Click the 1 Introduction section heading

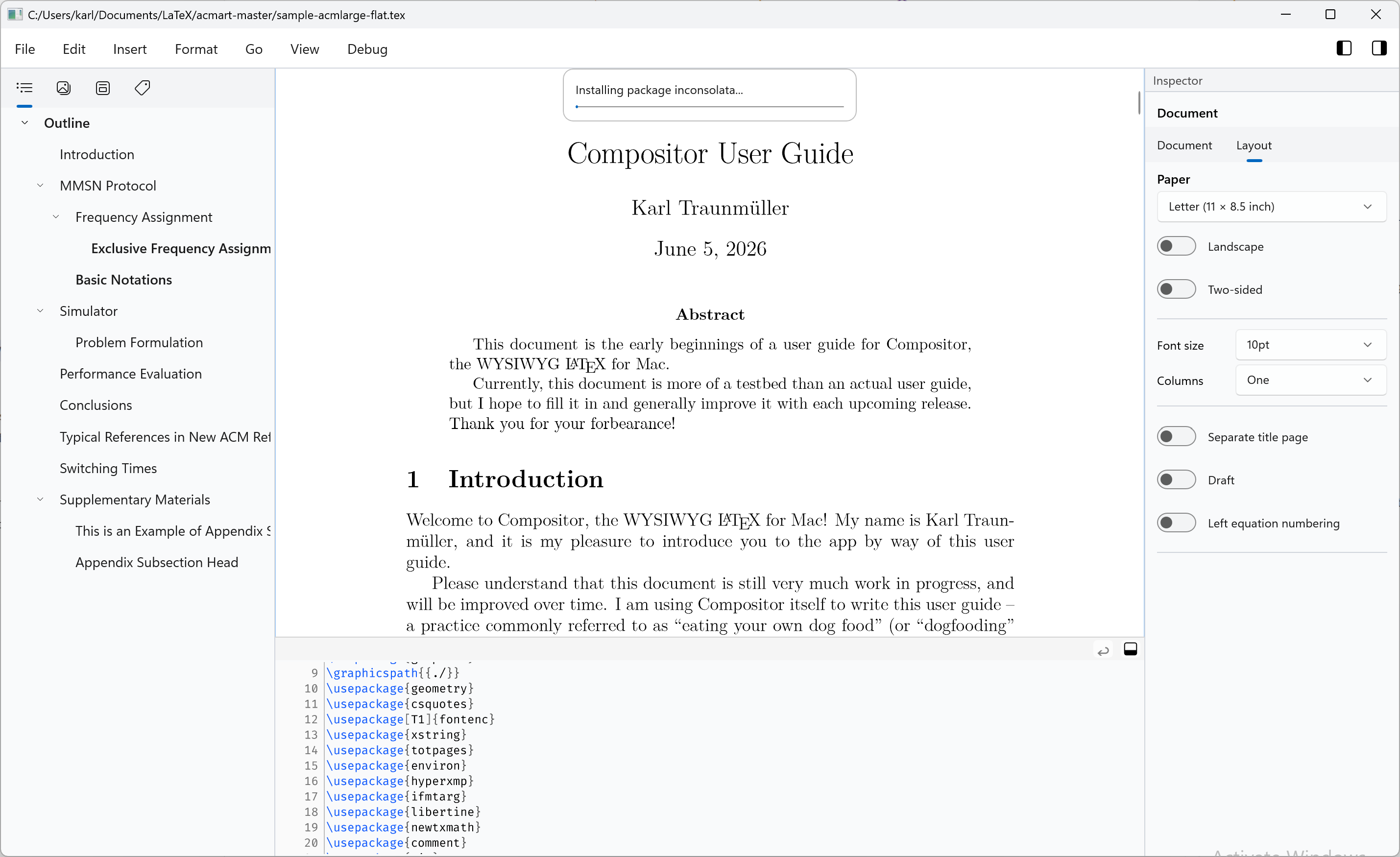click(505, 479)
